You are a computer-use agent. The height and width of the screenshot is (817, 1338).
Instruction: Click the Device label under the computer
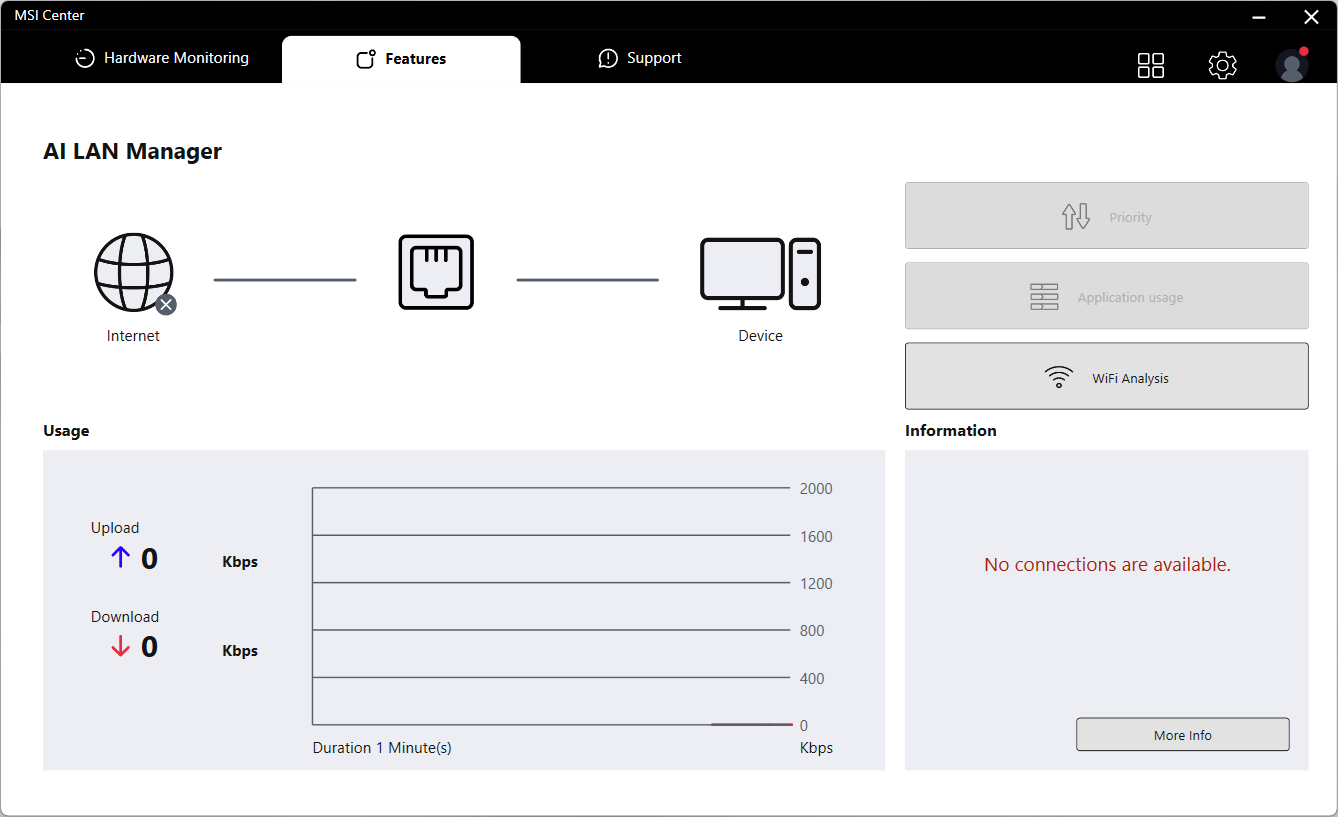click(760, 336)
